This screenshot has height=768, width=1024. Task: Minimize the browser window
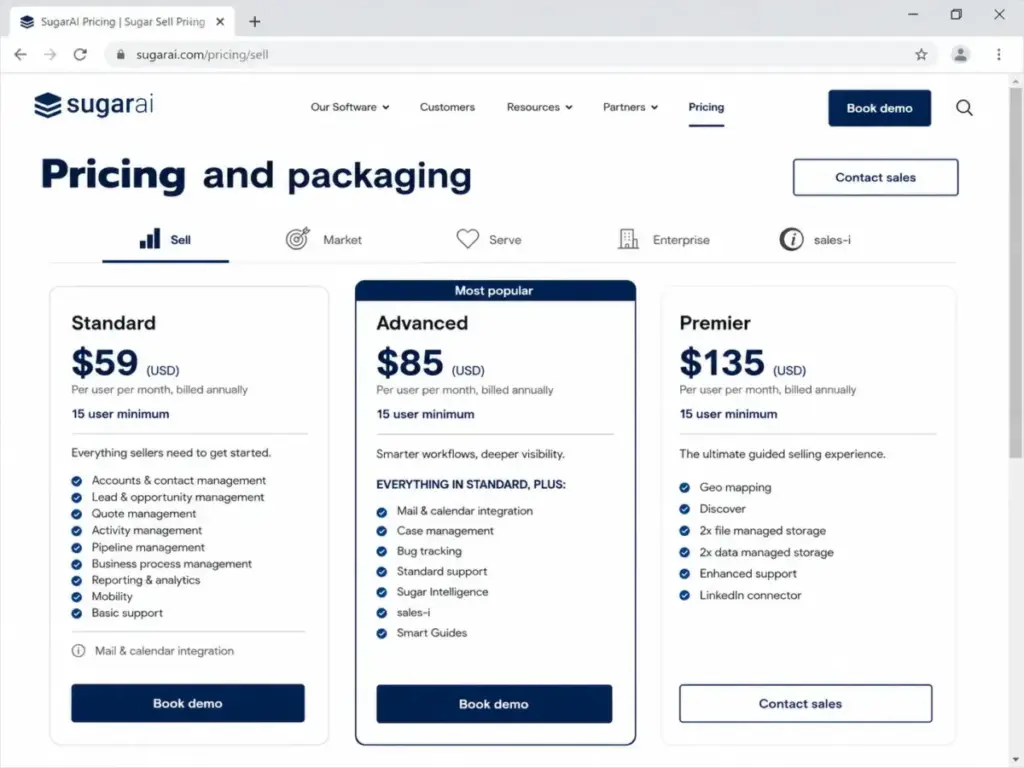point(913,14)
